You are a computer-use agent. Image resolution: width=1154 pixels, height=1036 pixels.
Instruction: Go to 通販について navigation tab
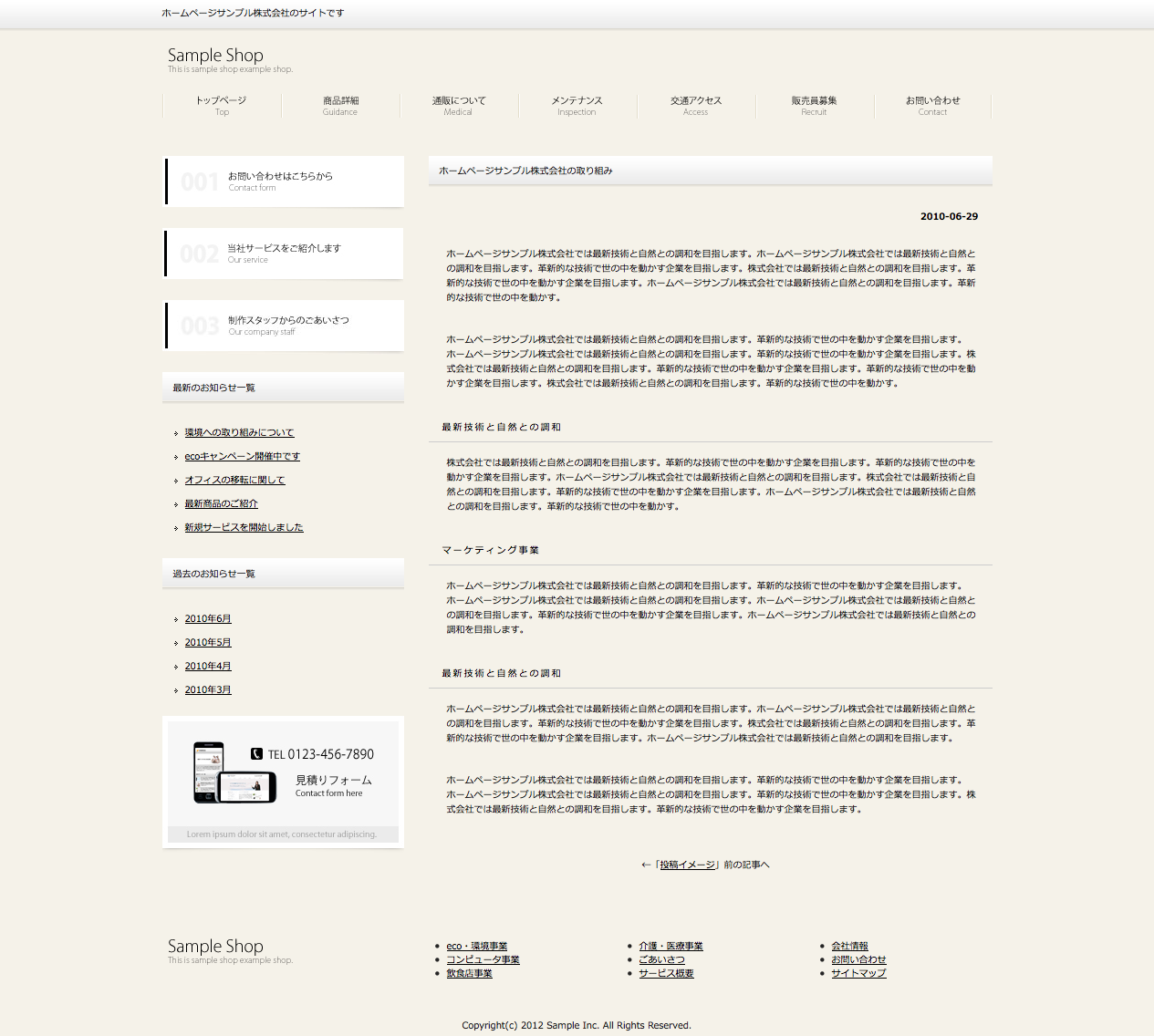(x=459, y=106)
